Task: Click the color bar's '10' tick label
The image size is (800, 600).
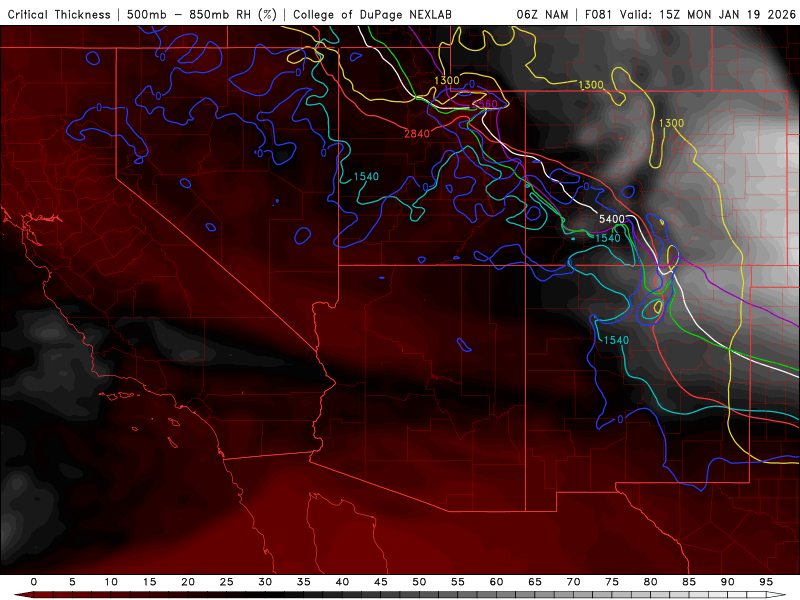Action: pyautogui.click(x=111, y=582)
